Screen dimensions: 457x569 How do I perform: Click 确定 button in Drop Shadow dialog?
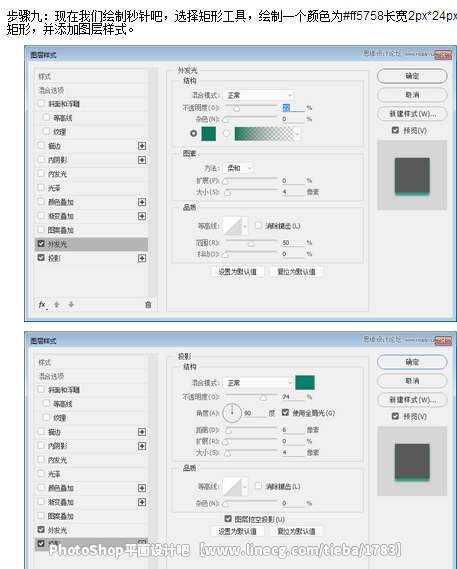click(x=412, y=362)
